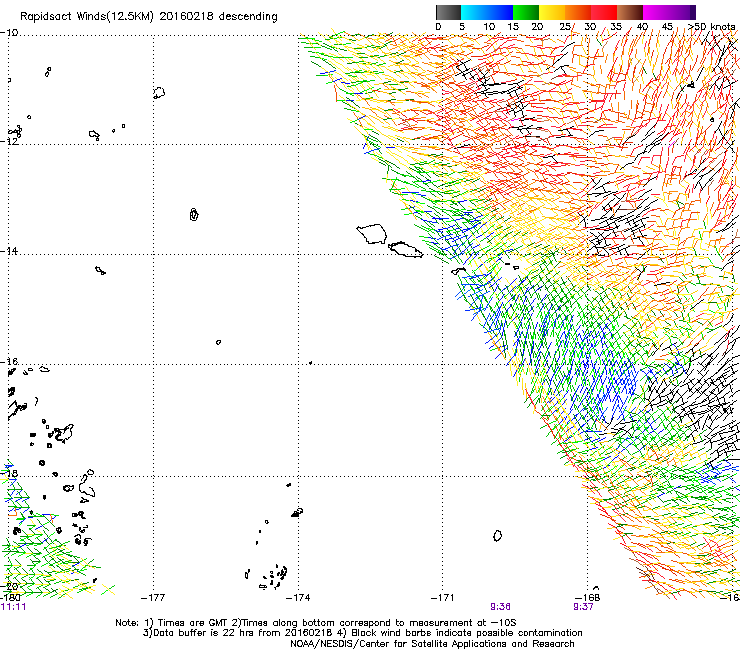Click the round island outline between -12 and -14 near -176
Screen dimensions: 740x650
[193, 214]
